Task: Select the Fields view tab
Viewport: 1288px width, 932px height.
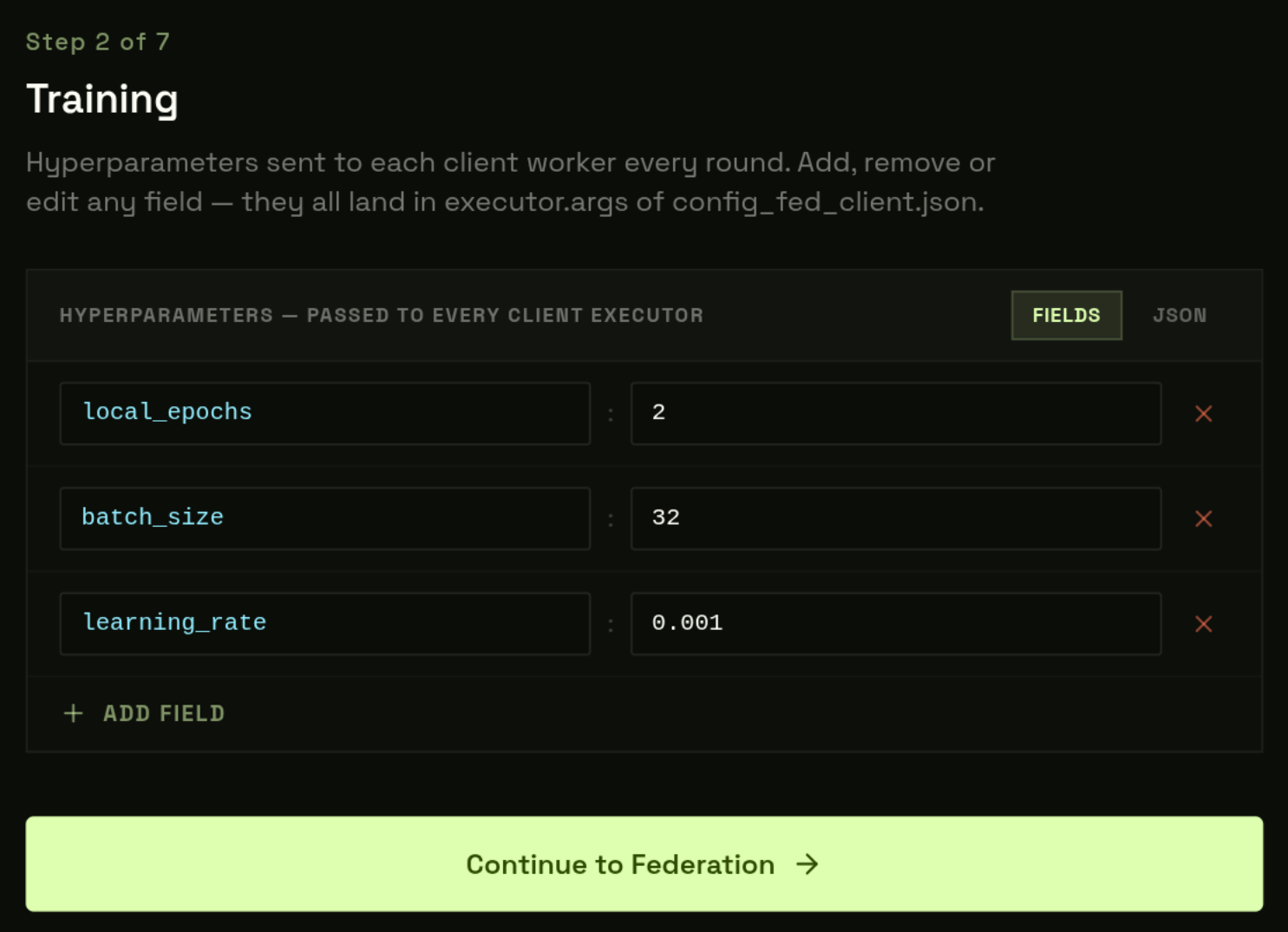Action: 1066,315
